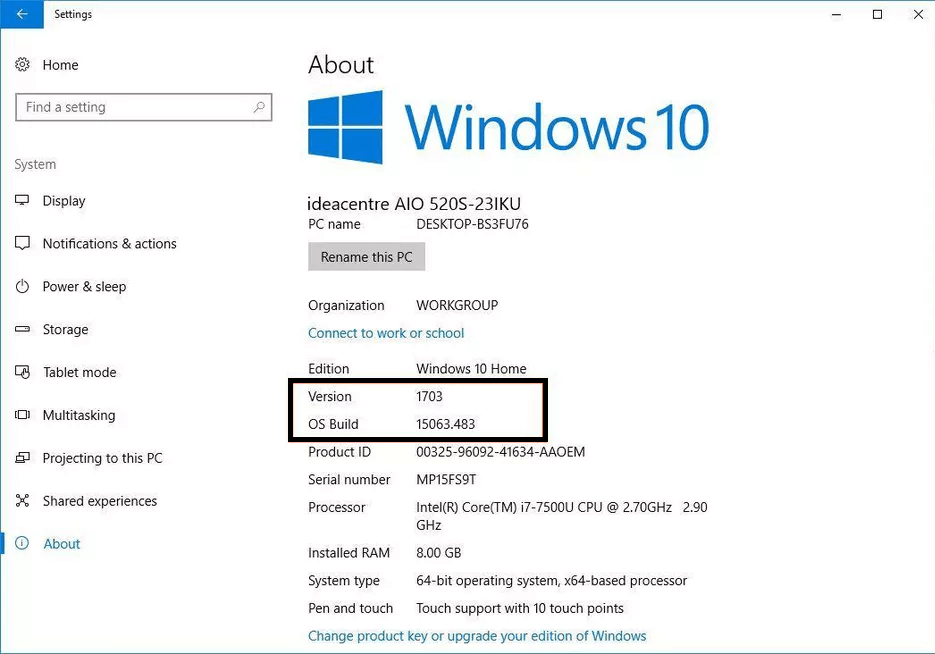Click the search magnifier icon

[x=259, y=107]
